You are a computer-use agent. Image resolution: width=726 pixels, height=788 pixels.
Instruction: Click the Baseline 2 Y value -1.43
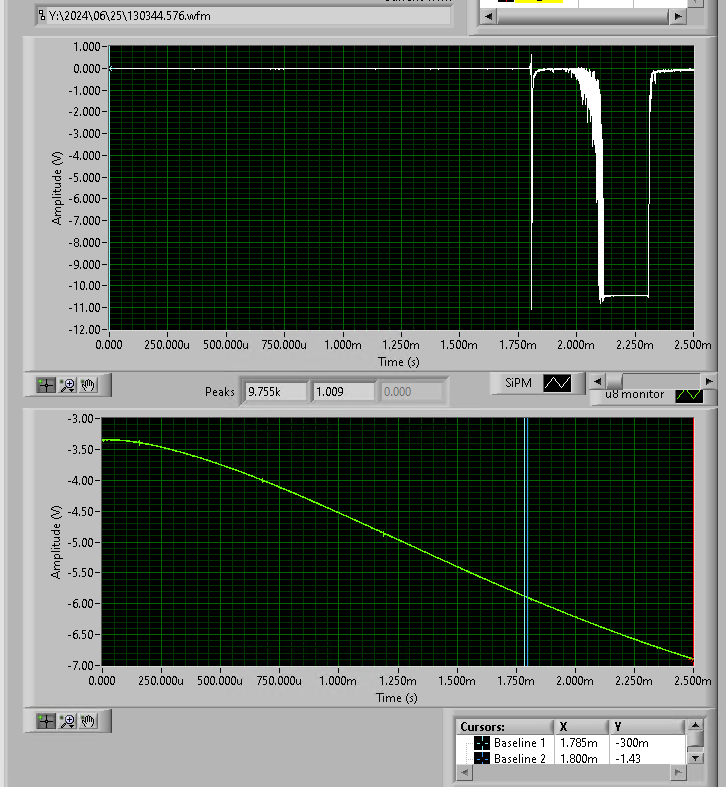[628, 758]
